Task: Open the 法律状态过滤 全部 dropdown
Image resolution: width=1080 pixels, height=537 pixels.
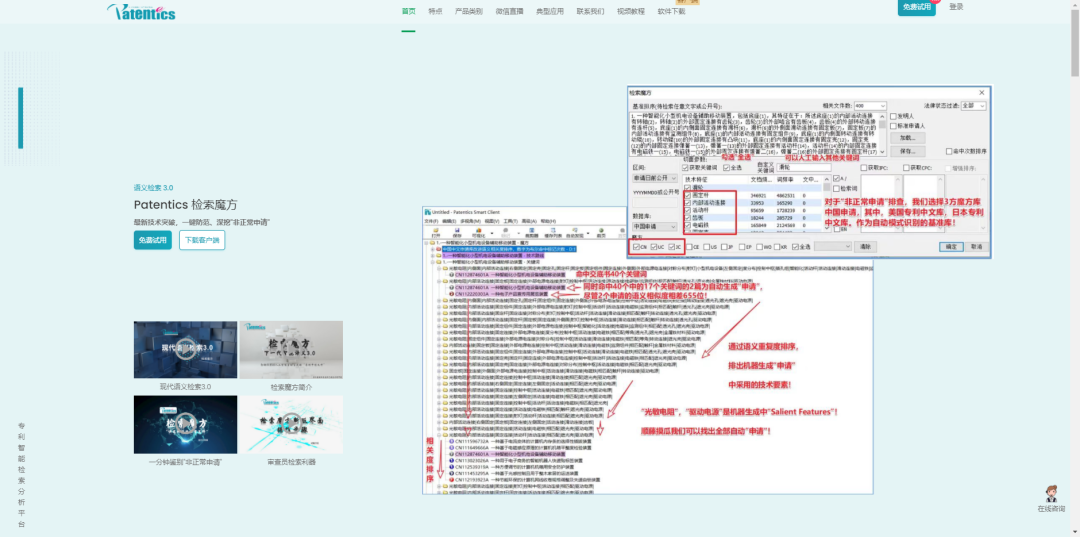Action: [973, 106]
